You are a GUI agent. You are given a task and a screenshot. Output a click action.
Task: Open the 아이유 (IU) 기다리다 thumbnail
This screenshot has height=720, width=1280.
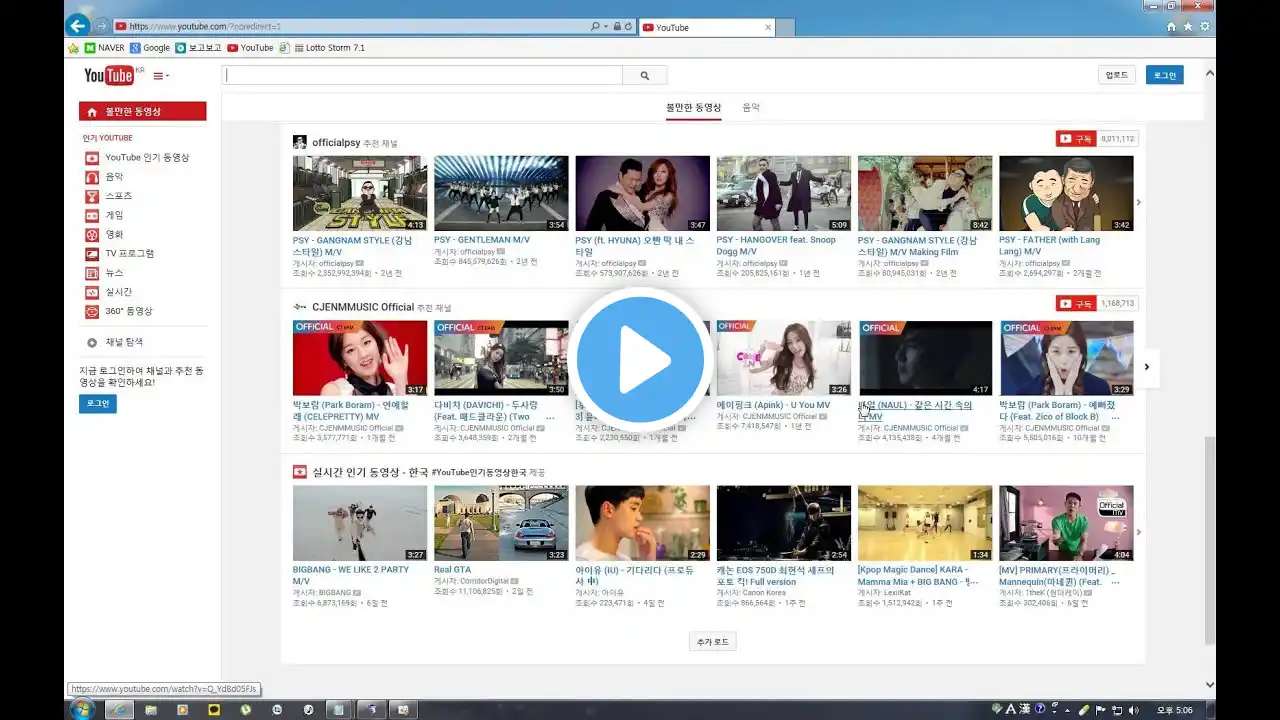click(642, 523)
